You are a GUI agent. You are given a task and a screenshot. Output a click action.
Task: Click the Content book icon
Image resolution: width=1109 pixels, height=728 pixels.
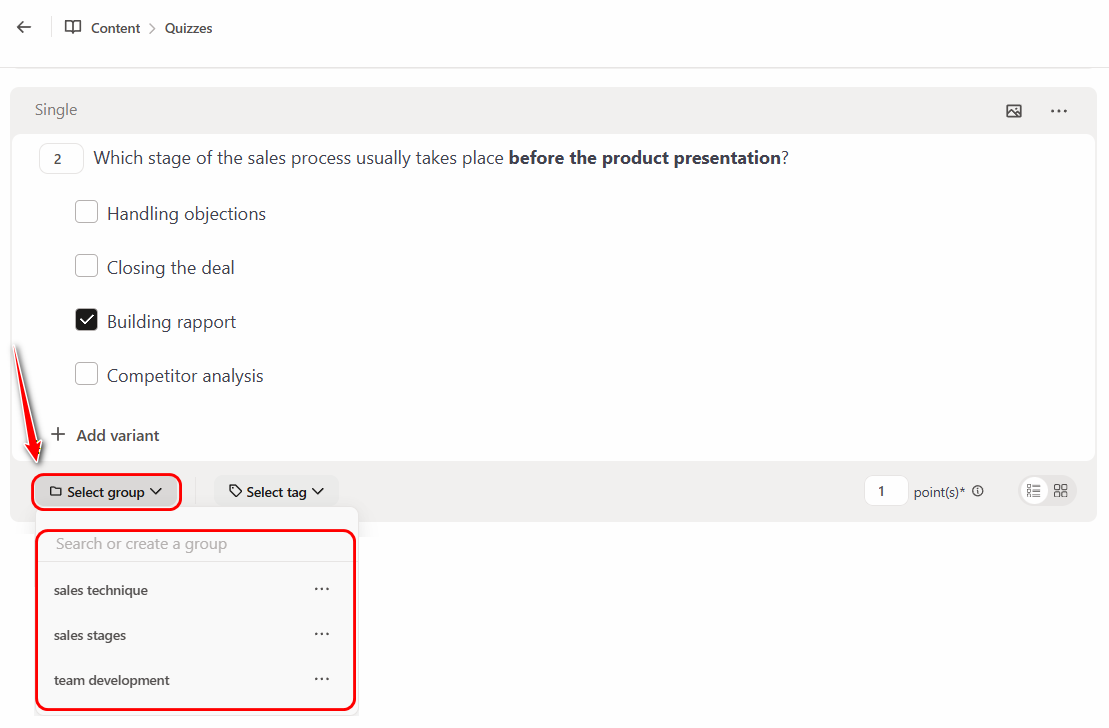point(73,28)
